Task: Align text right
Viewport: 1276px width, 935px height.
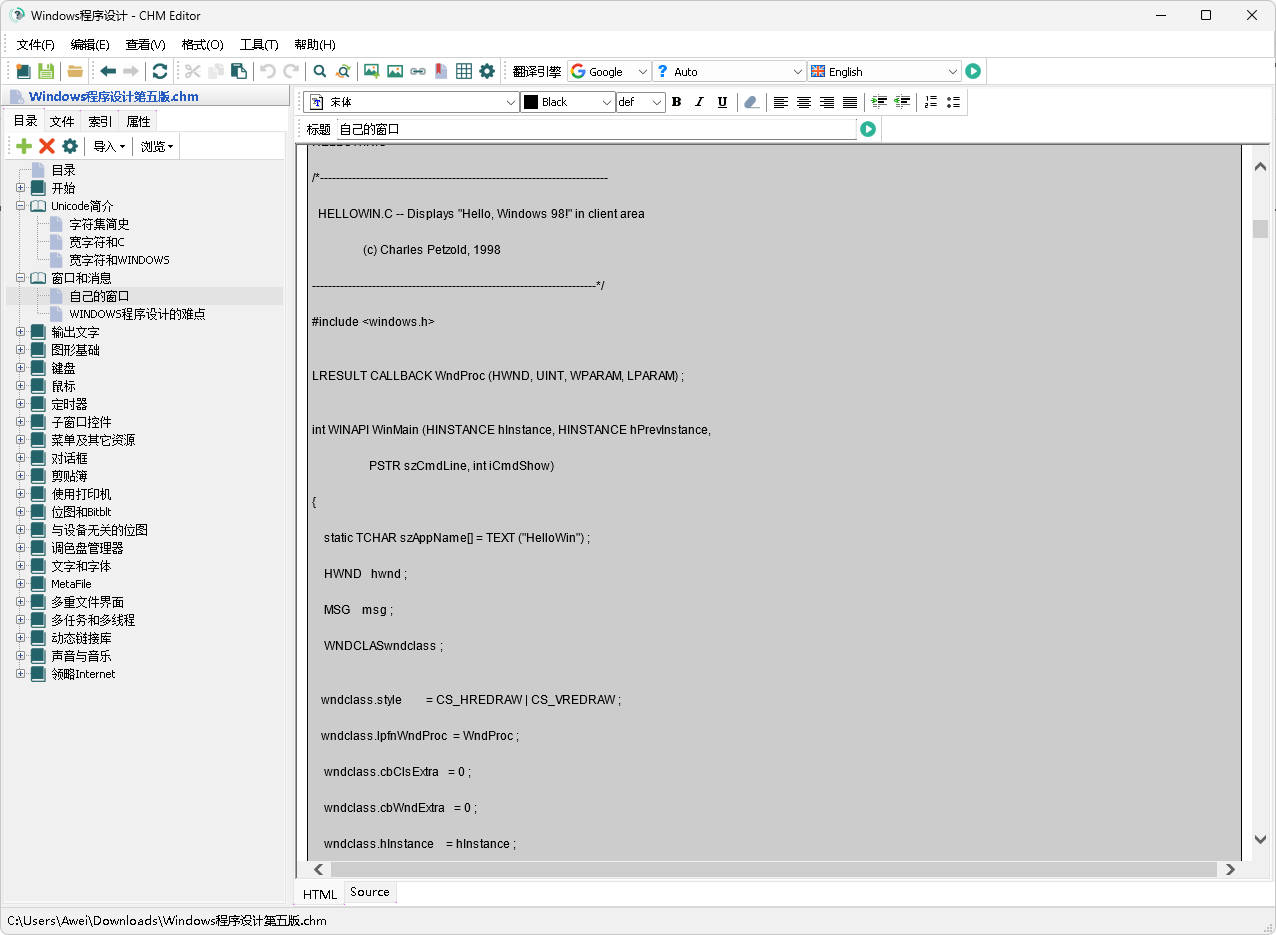Action: coord(827,102)
